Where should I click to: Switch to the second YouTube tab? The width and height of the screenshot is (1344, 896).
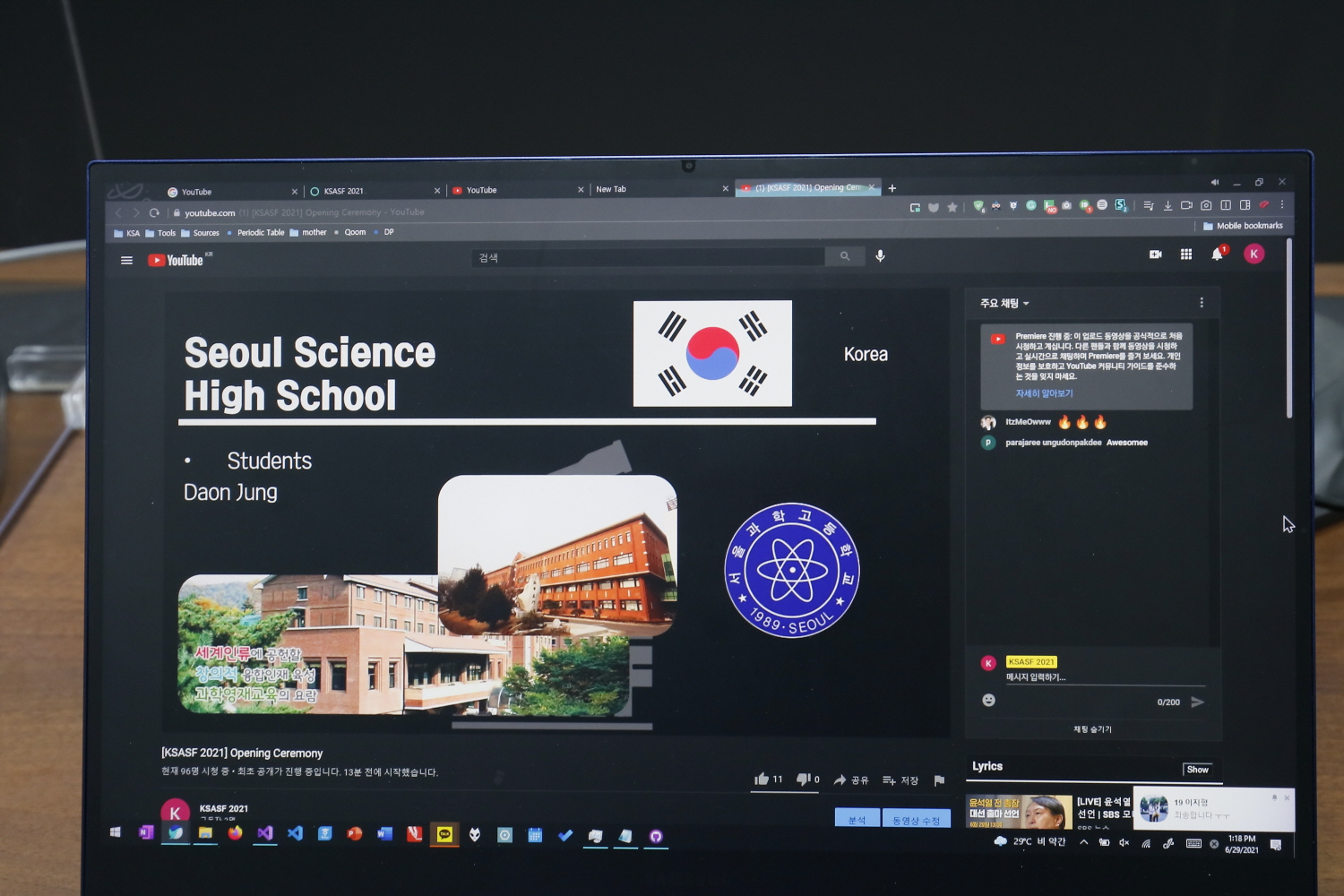click(x=516, y=190)
